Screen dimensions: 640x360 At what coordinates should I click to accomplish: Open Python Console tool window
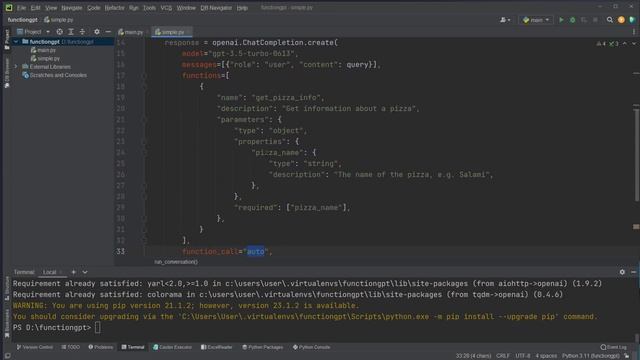coord(311,347)
